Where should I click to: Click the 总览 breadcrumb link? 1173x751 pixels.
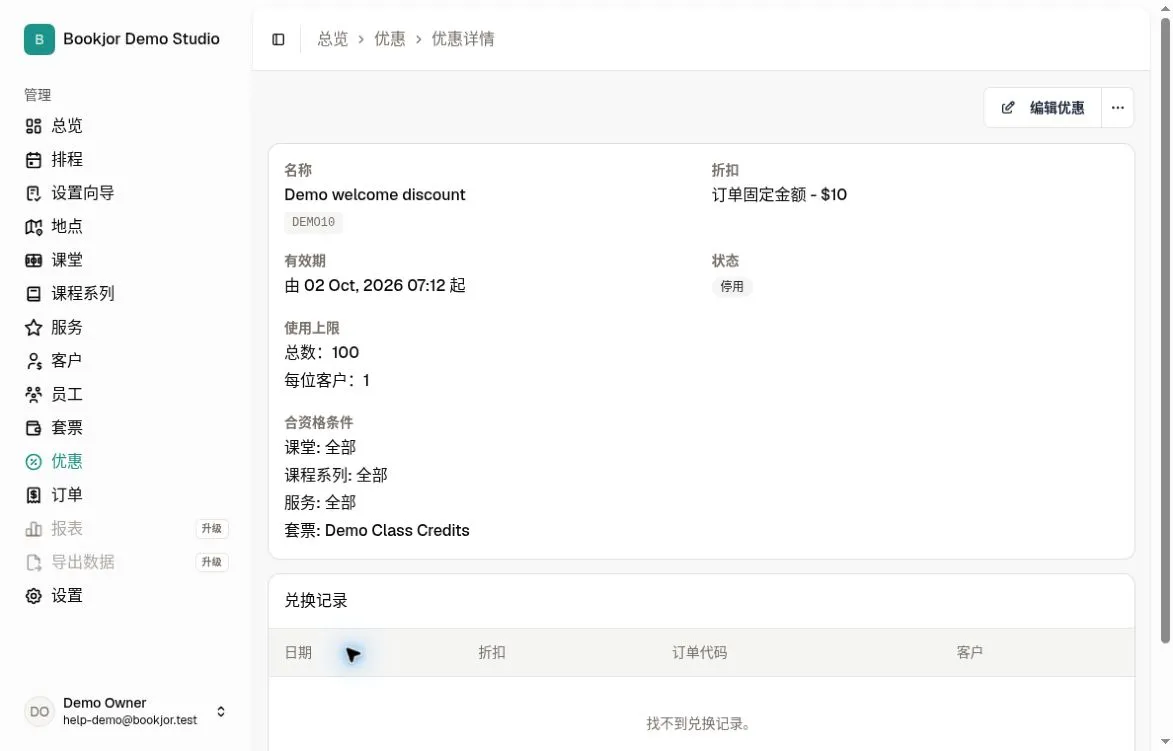click(333, 39)
